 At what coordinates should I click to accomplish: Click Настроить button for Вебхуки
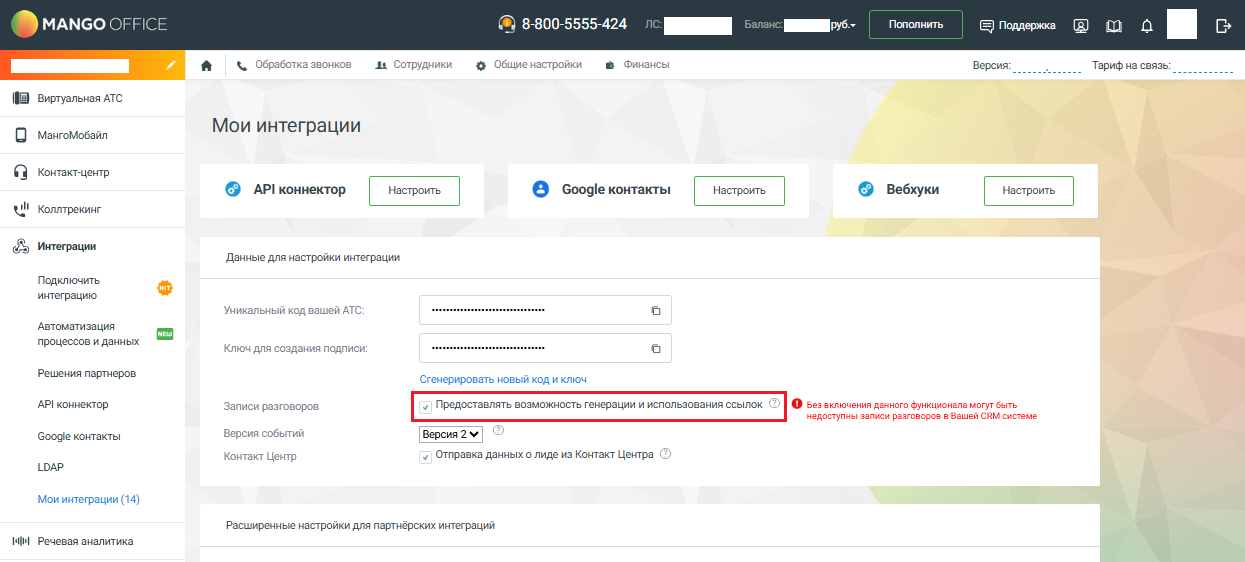tap(1028, 191)
